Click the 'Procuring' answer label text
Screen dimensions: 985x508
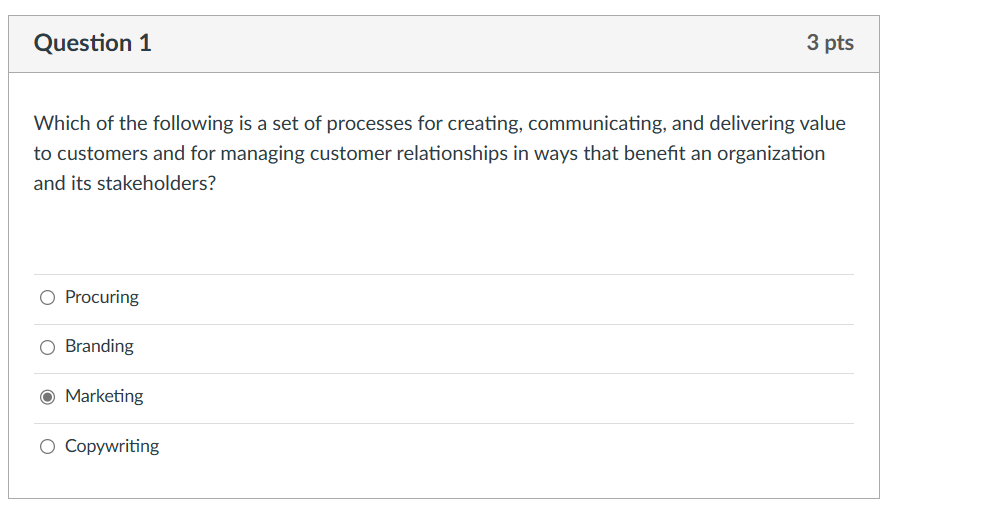[102, 297]
